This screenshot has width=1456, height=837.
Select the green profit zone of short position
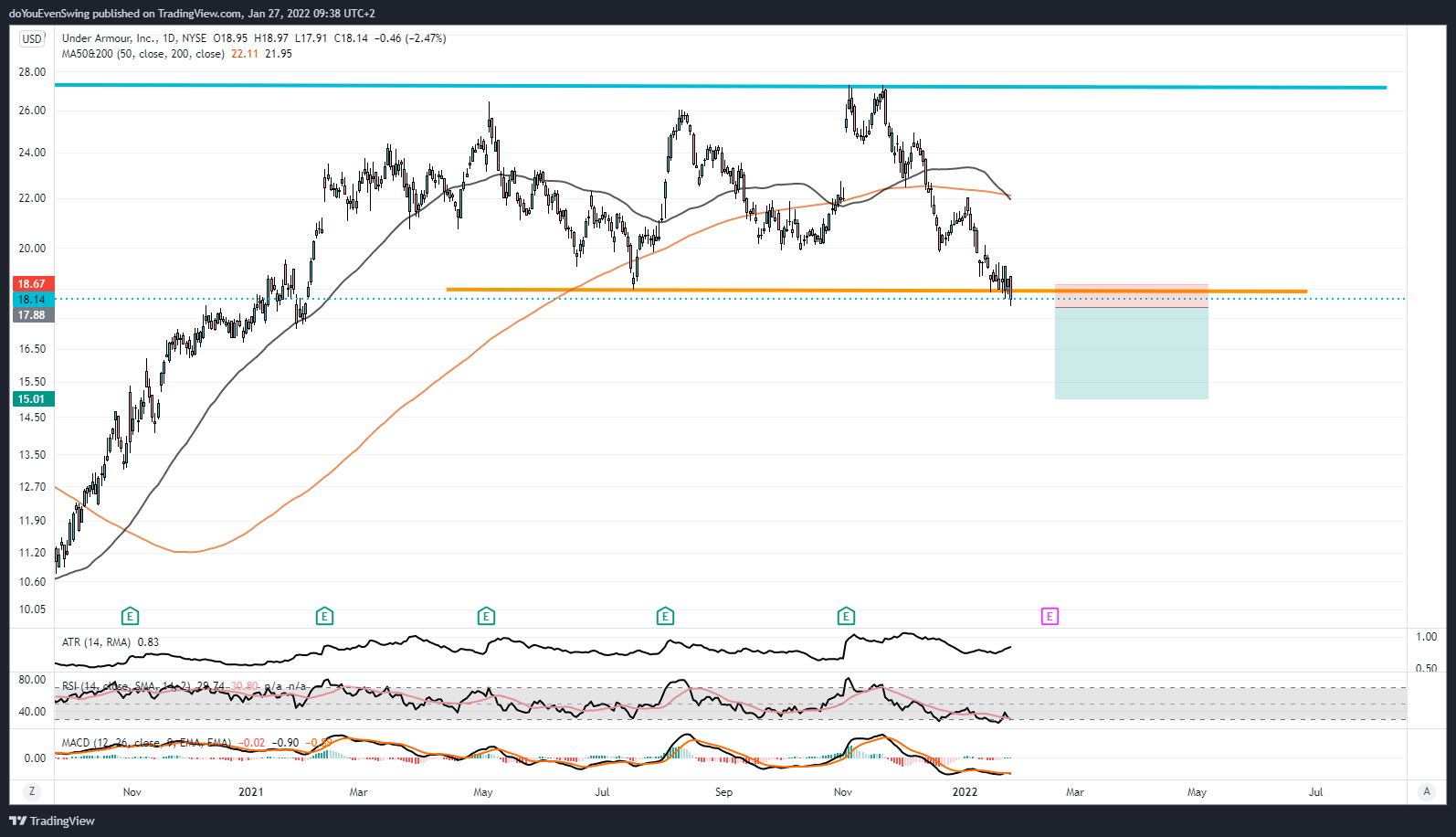pyautogui.click(x=1132, y=354)
